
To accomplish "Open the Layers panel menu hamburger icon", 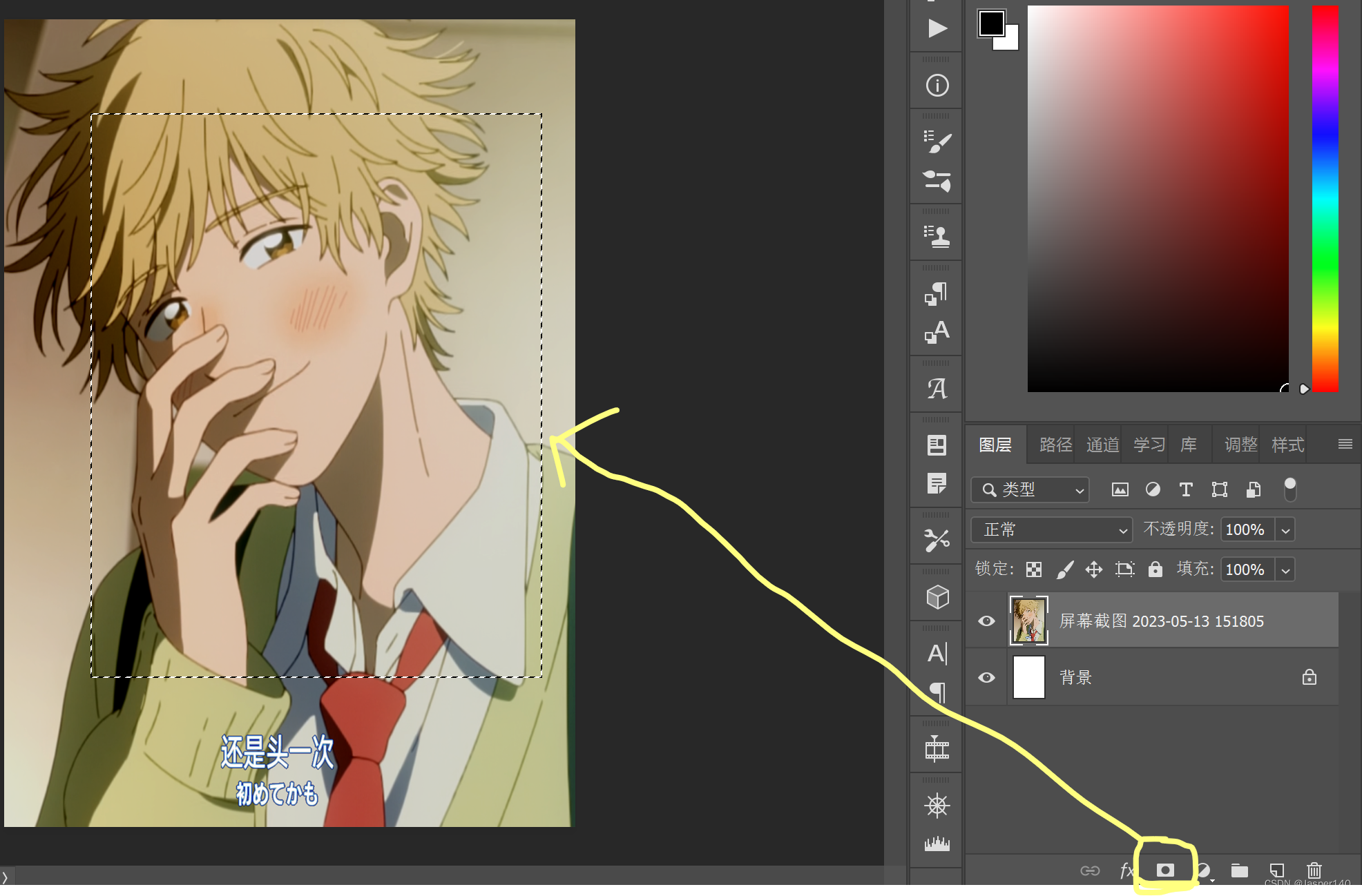I will click(1345, 444).
